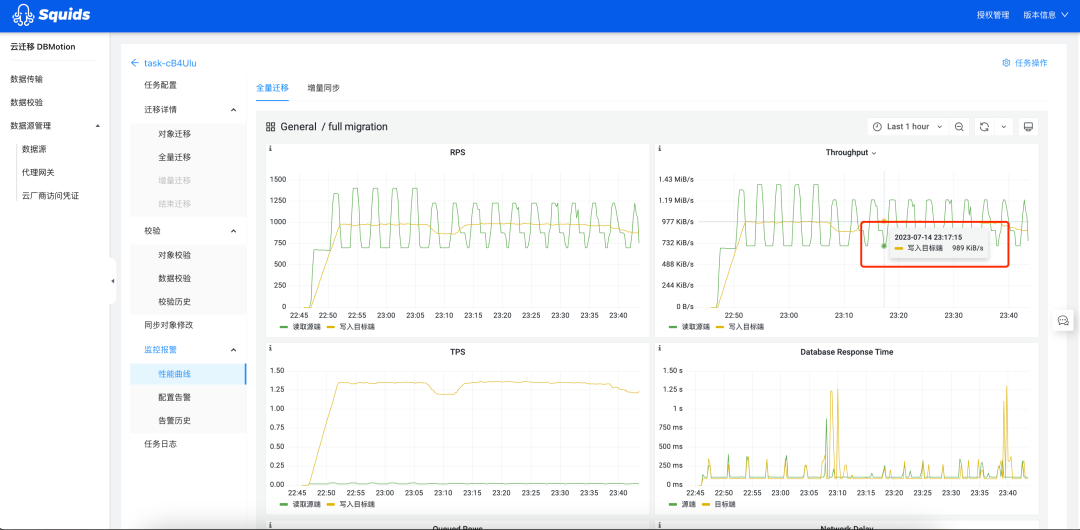Switch to the 增量同步 tab
Viewport: 1080px width, 530px height.
tap(323, 88)
